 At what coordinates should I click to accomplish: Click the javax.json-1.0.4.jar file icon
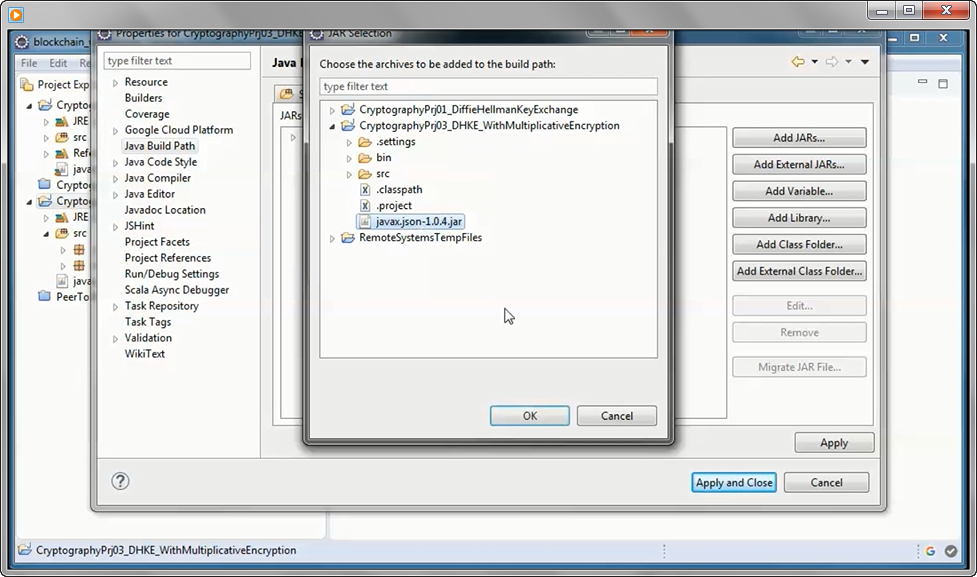[363, 221]
